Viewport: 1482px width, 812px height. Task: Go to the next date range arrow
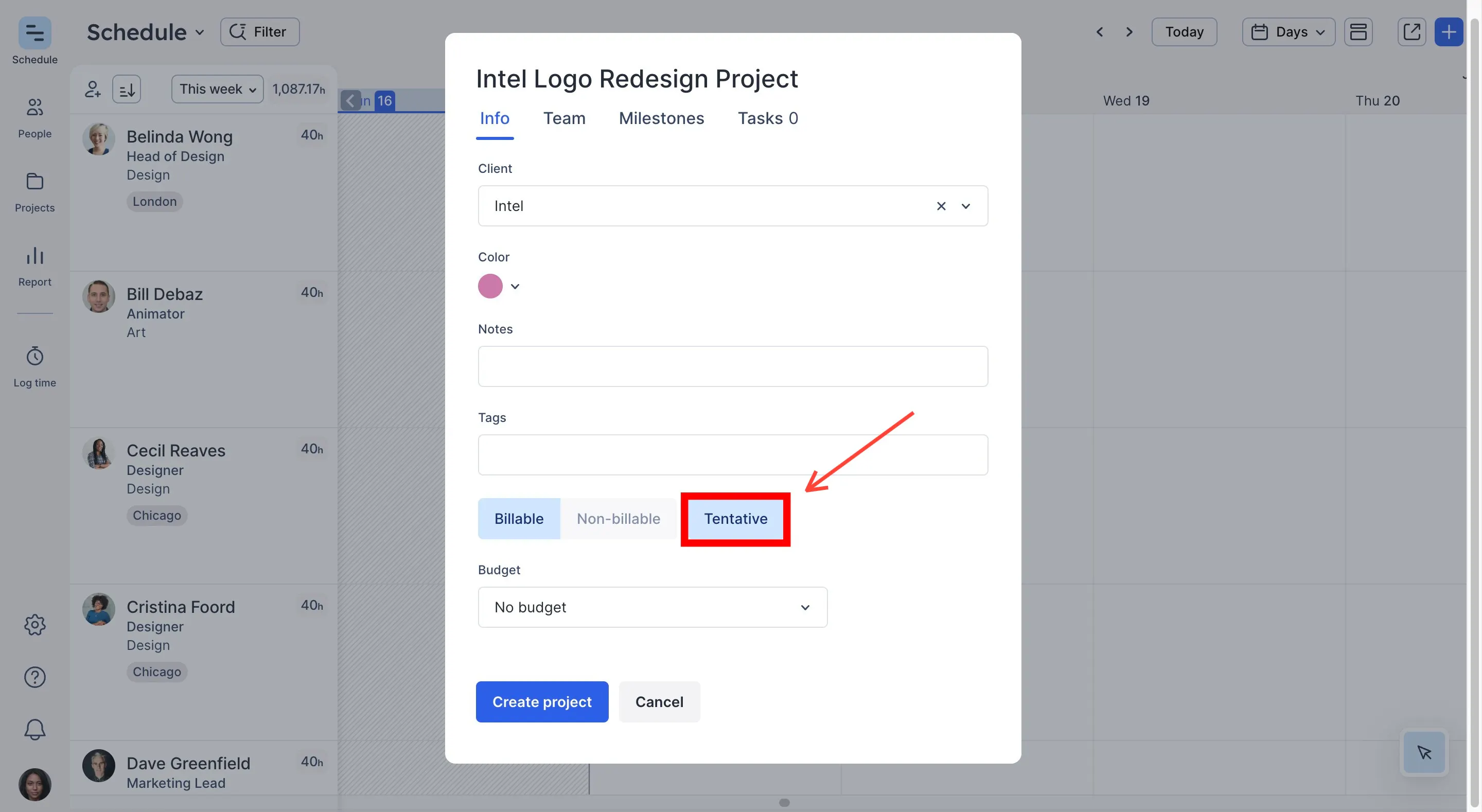[x=1129, y=32]
